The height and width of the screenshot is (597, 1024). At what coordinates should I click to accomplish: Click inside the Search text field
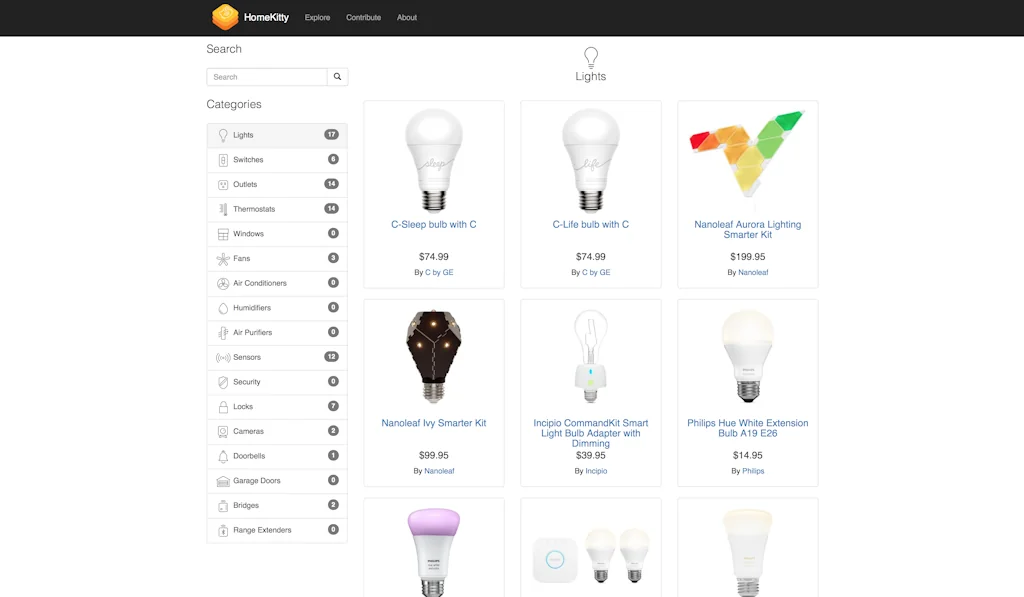point(267,77)
